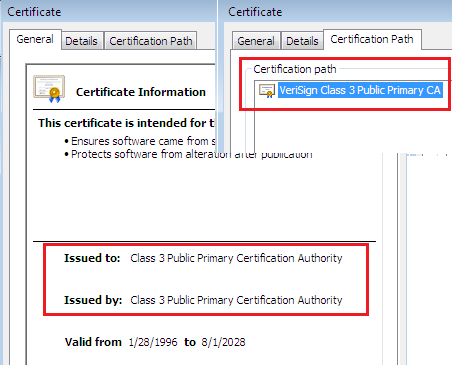Image resolution: width=453 pixels, height=365 pixels.
Task: Open Details tab in left Certificate window
Action: tap(81, 41)
